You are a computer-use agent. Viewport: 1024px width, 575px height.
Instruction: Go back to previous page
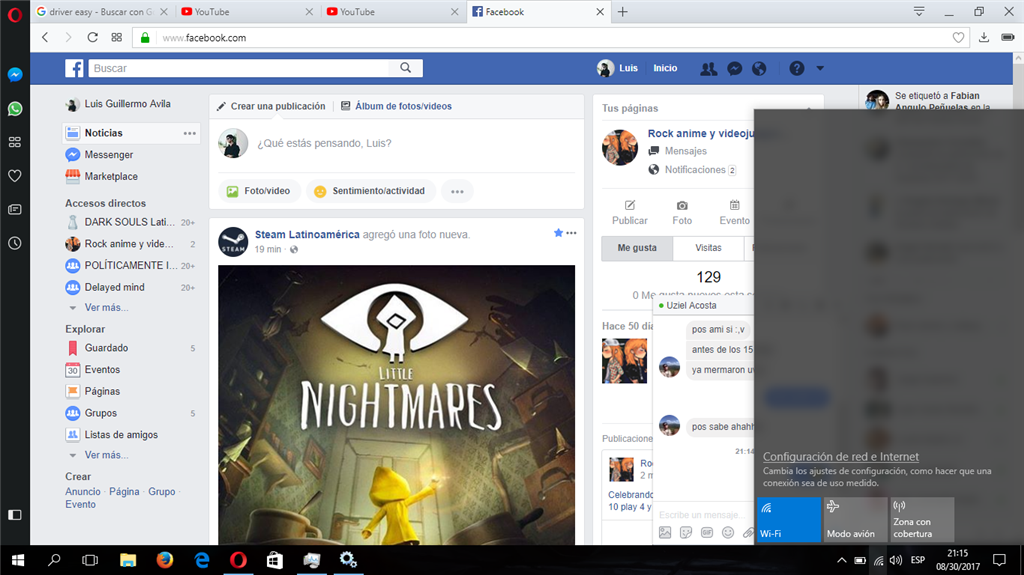[x=45, y=38]
